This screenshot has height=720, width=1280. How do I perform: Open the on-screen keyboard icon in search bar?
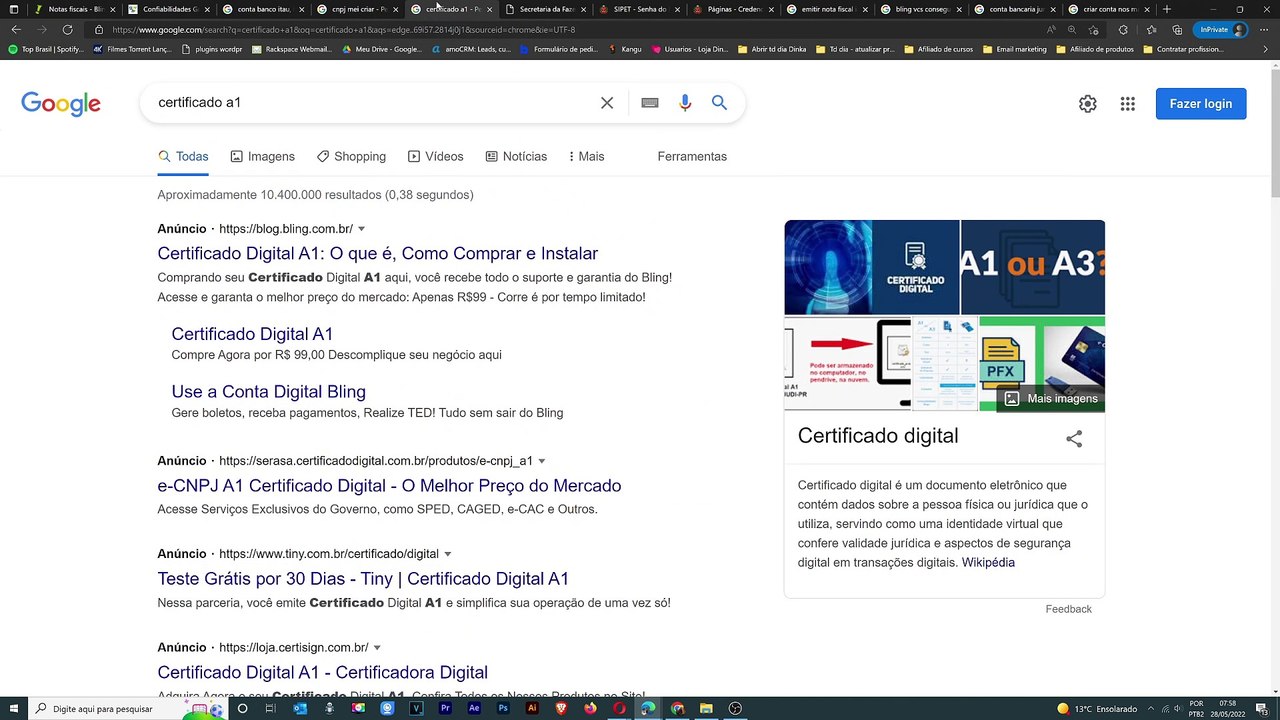[x=650, y=103]
